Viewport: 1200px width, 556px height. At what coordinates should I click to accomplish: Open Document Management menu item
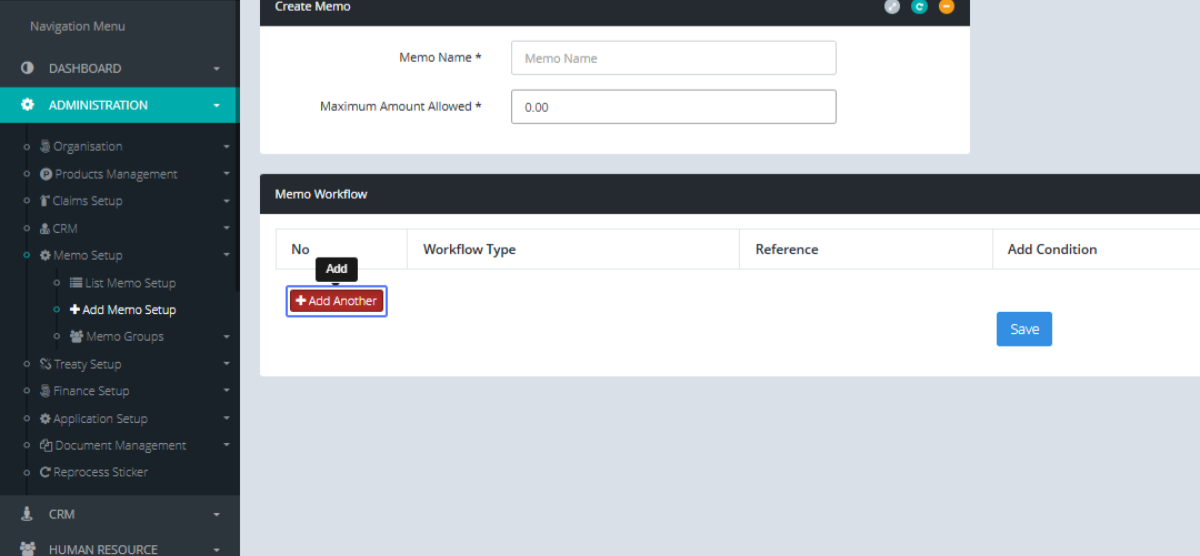point(119,446)
